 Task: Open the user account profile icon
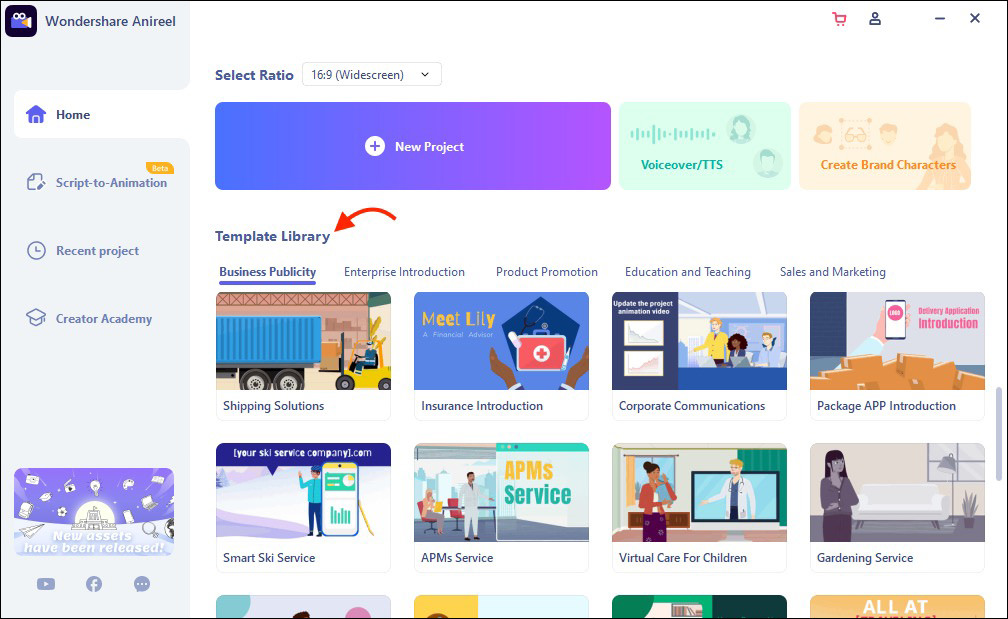point(875,19)
